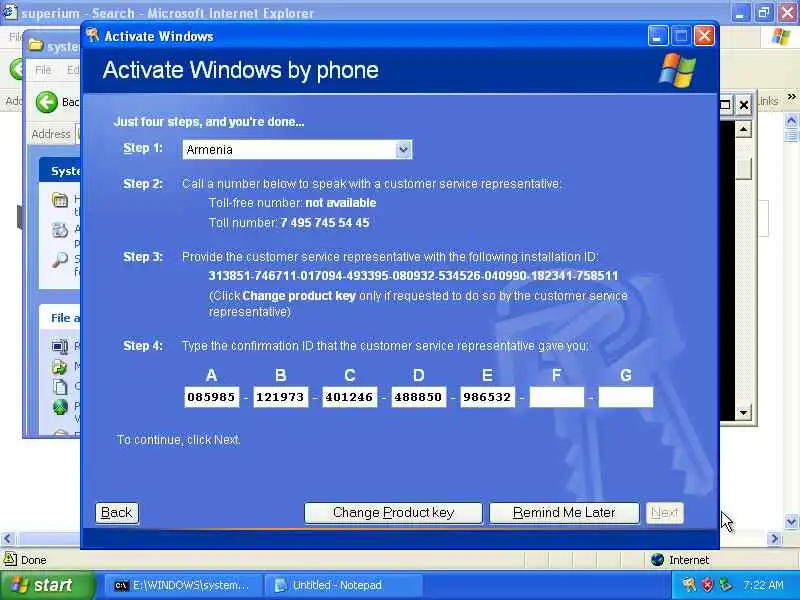Image resolution: width=800 pixels, height=600 pixels.
Task: Expand the Links toolbar chevron
Action: pyautogui.click(x=791, y=96)
